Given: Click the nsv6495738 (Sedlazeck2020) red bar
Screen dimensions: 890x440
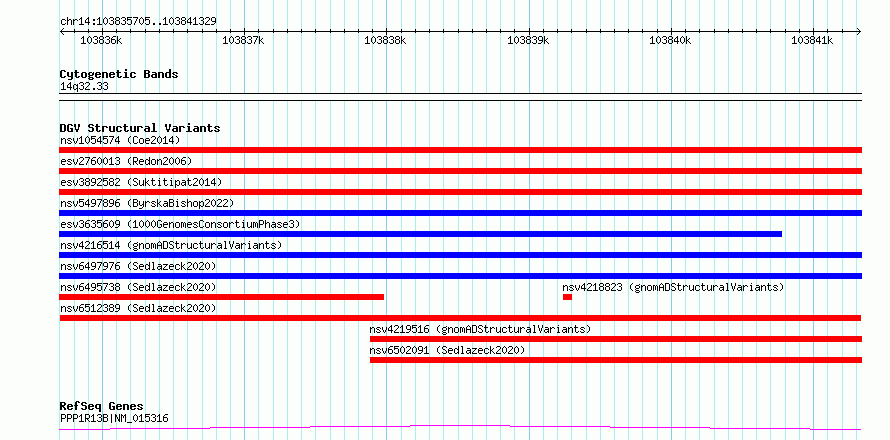Looking at the screenshot, I should pyautogui.click(x=221, y=297).
